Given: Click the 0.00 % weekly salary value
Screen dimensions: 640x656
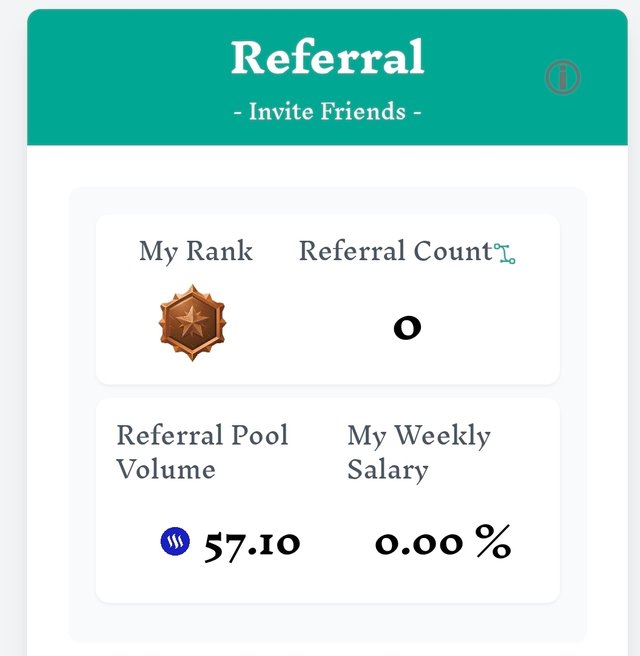Looking at the screenshot, I should [x=443, y=542].
